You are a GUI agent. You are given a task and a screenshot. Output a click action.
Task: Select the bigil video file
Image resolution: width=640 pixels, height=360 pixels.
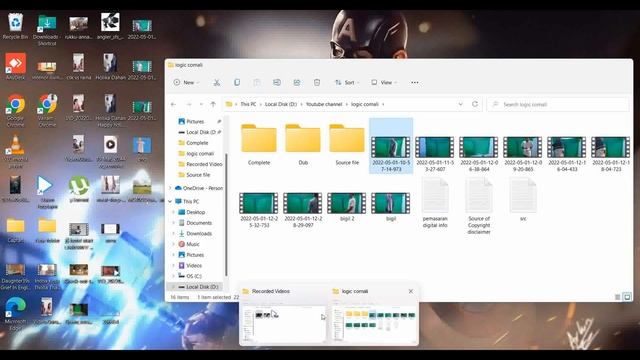click(x=391, y=207)
